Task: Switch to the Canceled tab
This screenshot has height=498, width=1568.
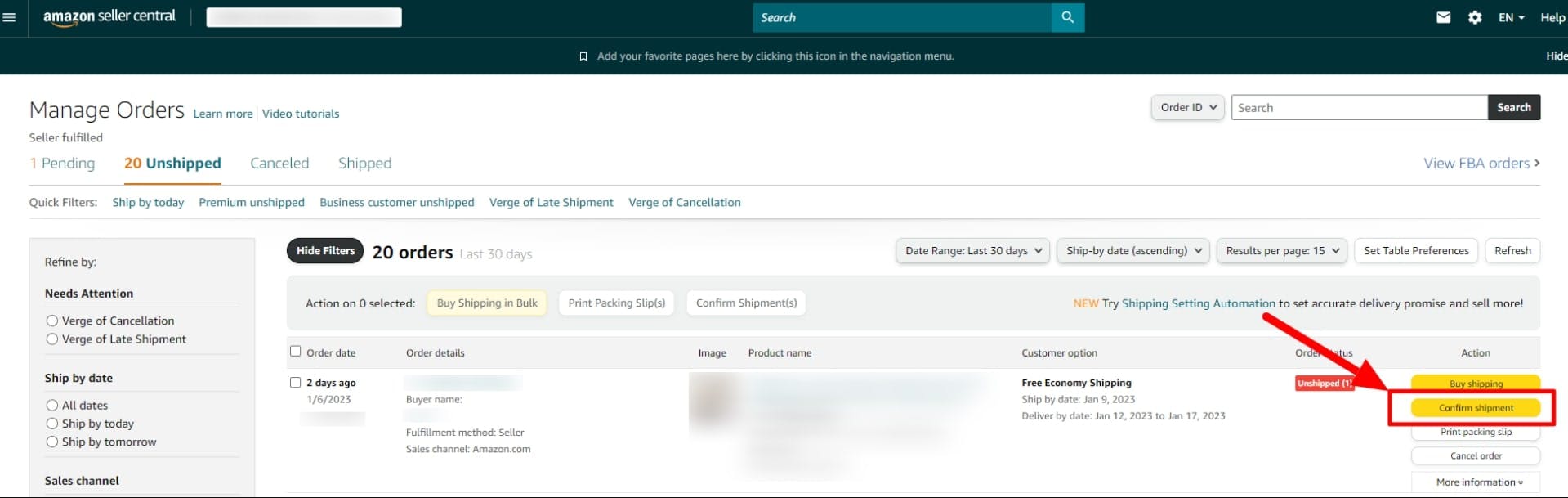Action: point(279,164)
